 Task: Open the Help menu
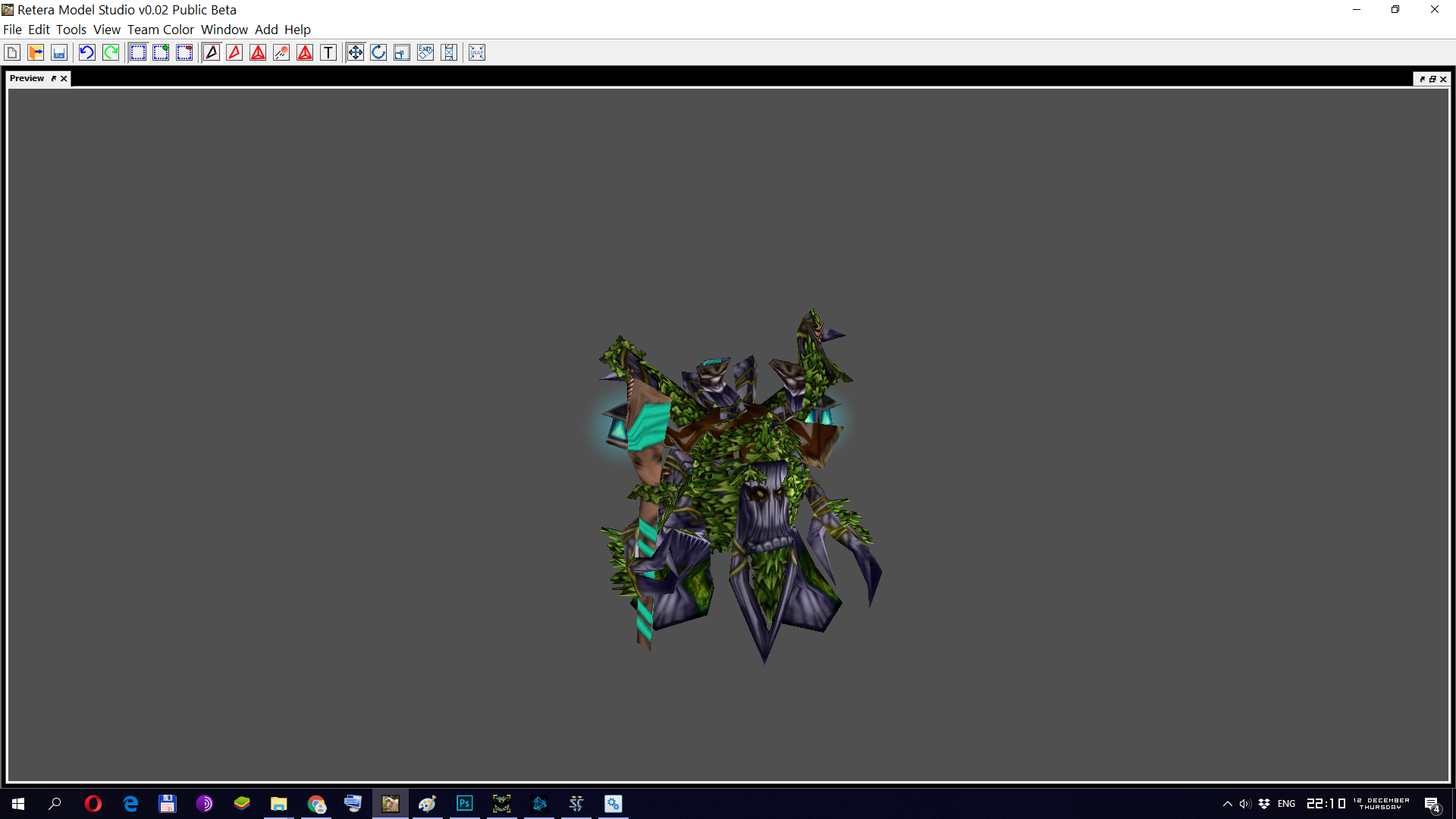click(297, 30)
